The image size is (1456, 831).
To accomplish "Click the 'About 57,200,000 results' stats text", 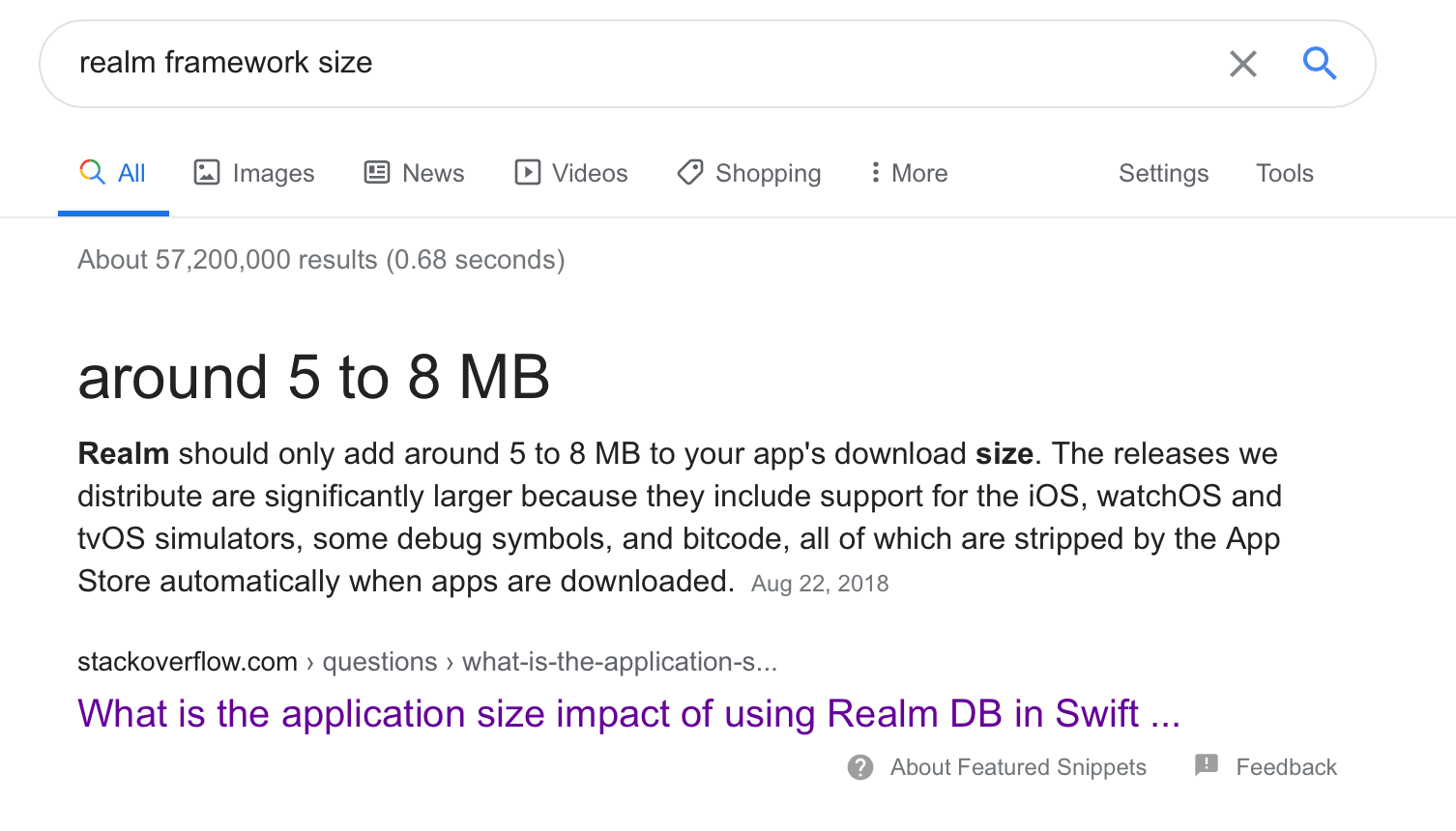I will pos(321,260).
